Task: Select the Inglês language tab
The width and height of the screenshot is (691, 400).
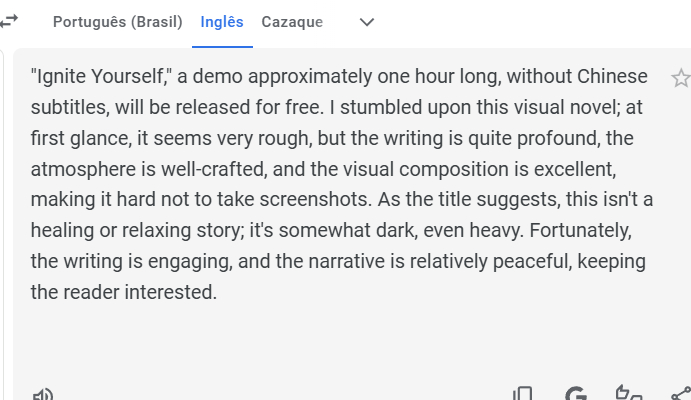Action: tap(222, 22)
